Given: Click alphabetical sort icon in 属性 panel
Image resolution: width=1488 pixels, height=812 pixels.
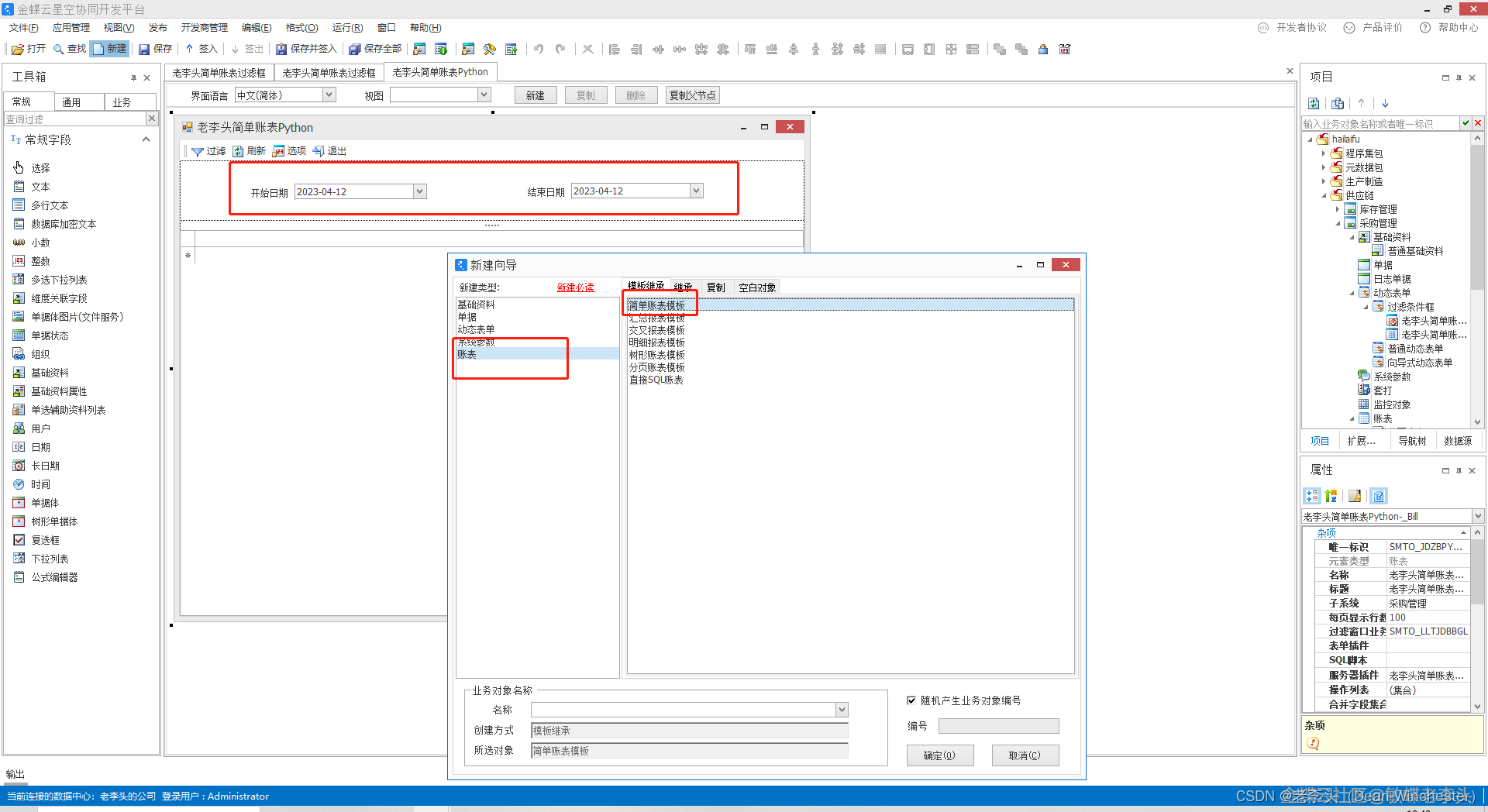Looking at the screenshot, I should pyautogui.click(x=1331, y=496).
